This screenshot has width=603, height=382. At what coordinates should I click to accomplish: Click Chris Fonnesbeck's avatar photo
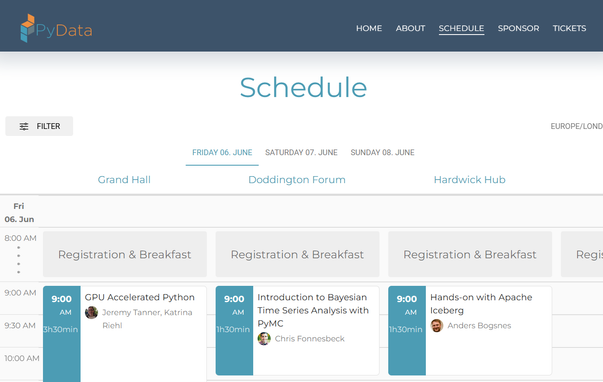264,339
